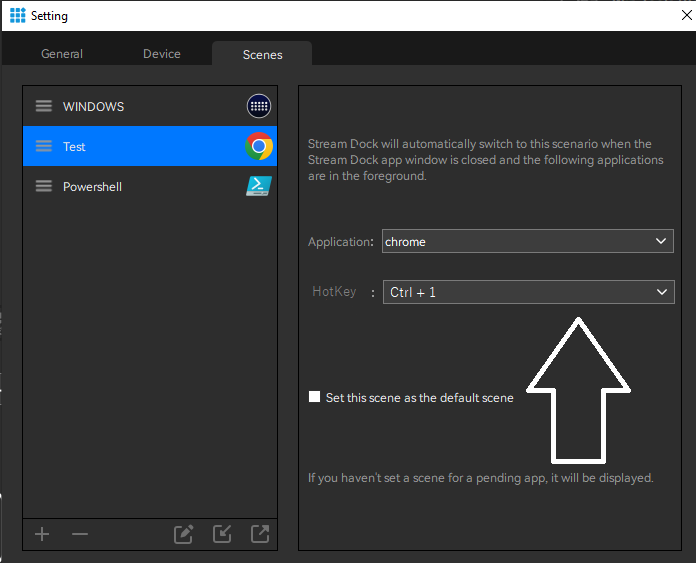Remove selected scene with minus icon
The width and height of the screenshot is (696, 563).
(x=80, y=534)
